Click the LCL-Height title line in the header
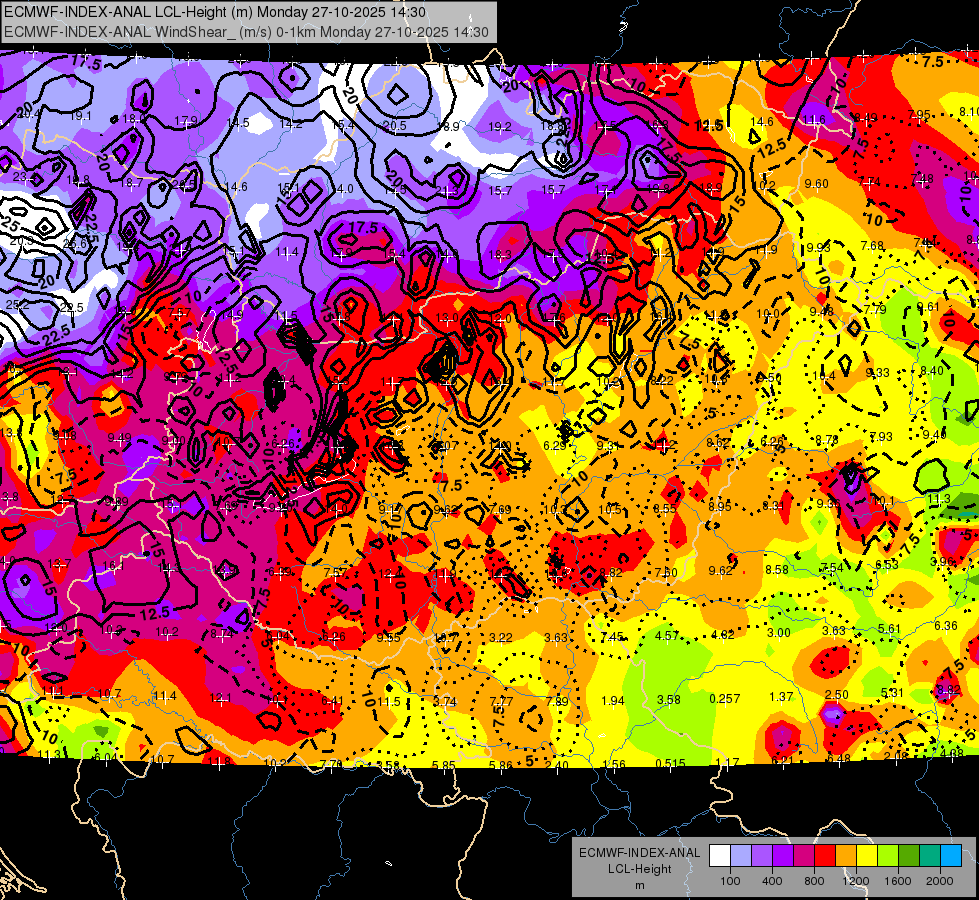This screenshot has width=979, height=900. [x=215, y=12]
